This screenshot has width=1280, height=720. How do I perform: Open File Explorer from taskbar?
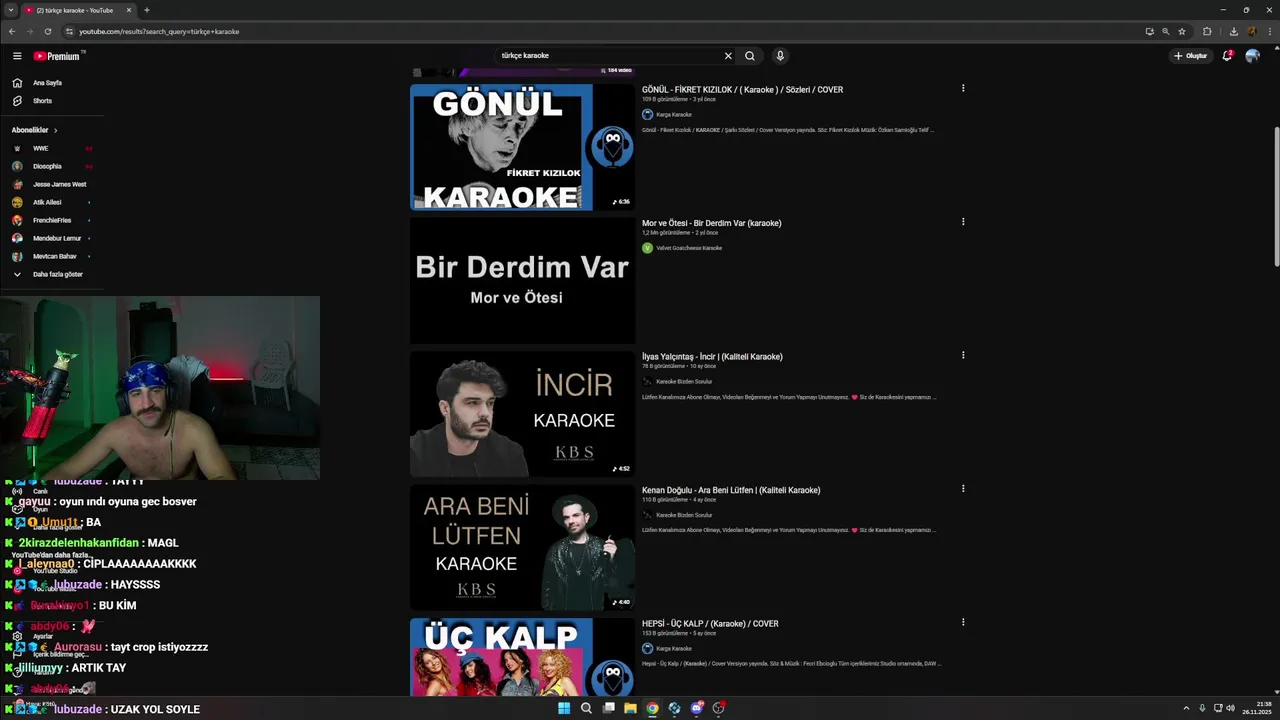tap(630, 708)
